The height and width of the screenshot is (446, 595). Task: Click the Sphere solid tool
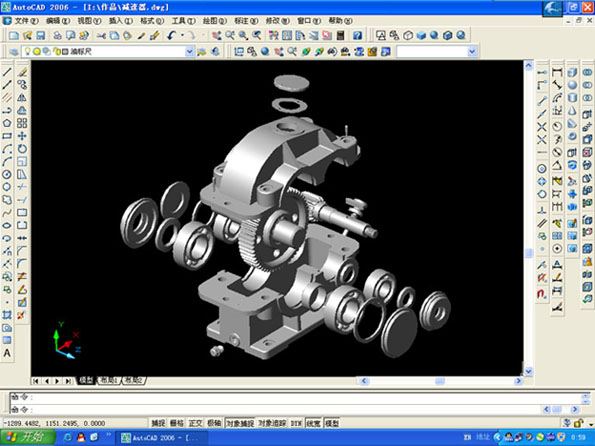[572, 85]
